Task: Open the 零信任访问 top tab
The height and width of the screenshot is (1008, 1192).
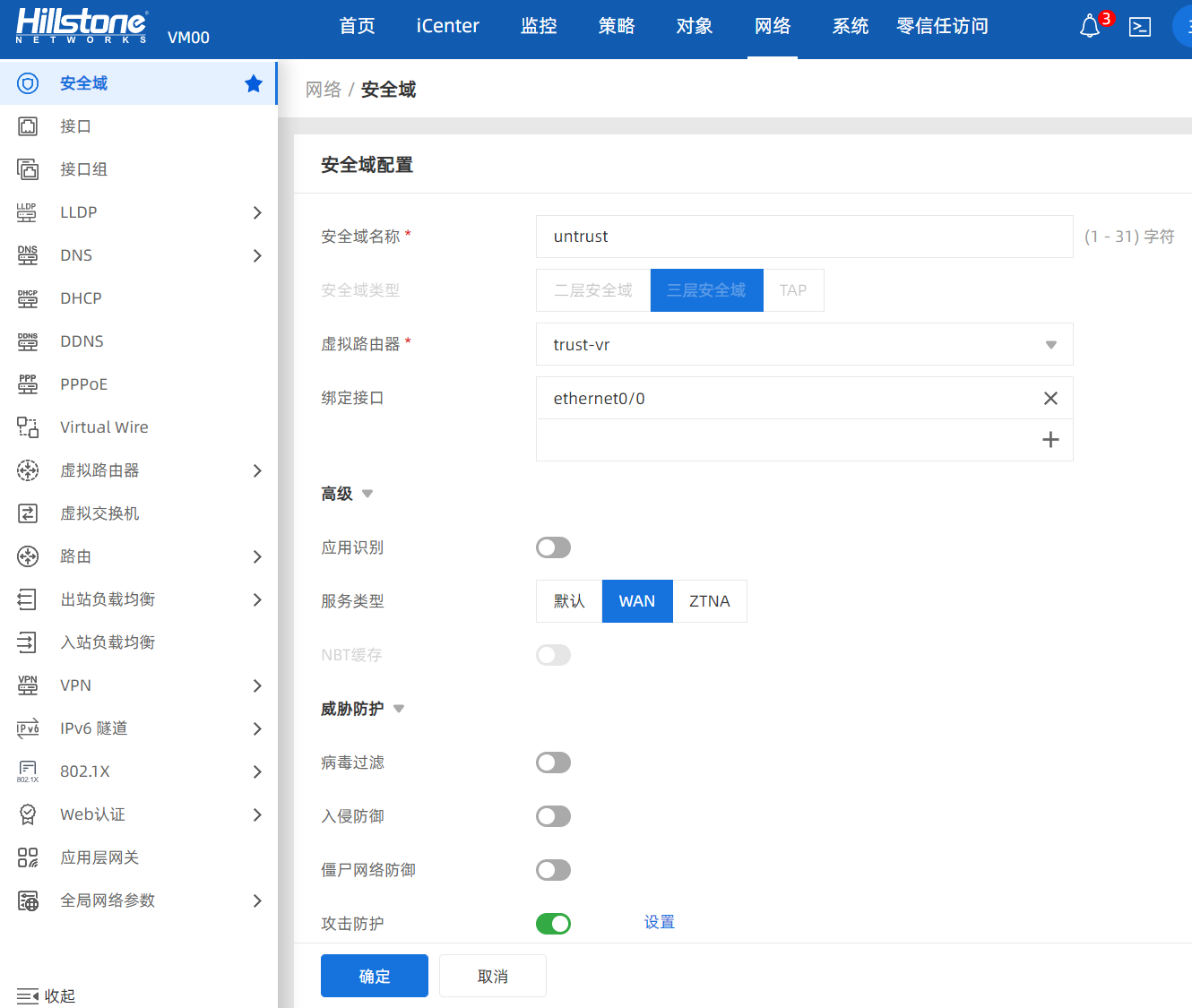Action: [x=942, y=26]
